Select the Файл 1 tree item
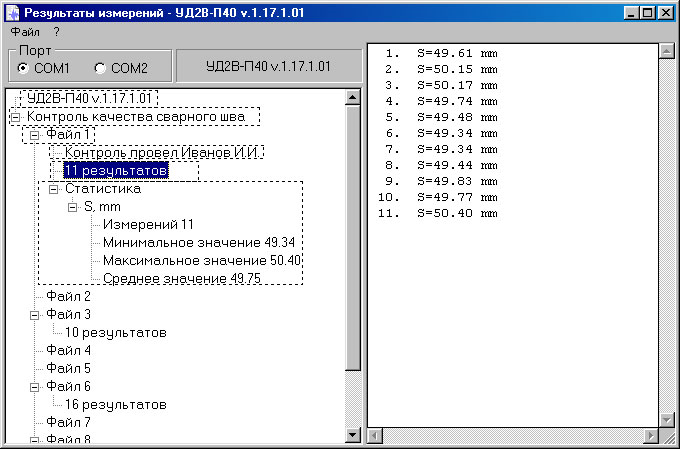The width and height of the screenshot is (680, 449). [x=69, y=134]
